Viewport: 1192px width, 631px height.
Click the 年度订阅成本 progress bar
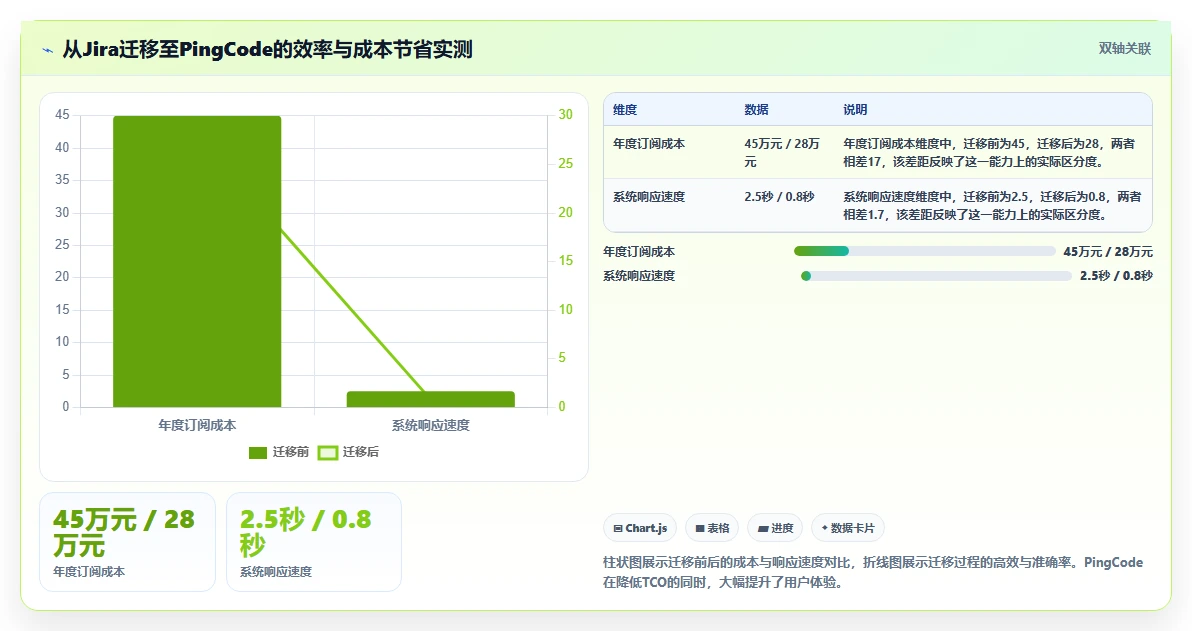click(924, 252)
